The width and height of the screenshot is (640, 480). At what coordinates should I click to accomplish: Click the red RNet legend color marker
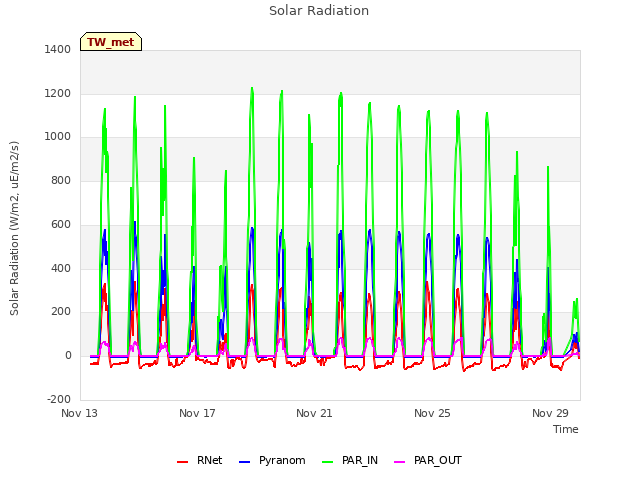tap(182, 462)
